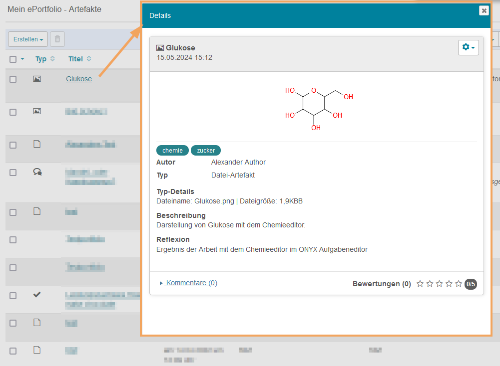Check the checkbox of the checkmark-icon row
Screen dimensions: 500x366
pyautogui.click(x=13, y=295)
